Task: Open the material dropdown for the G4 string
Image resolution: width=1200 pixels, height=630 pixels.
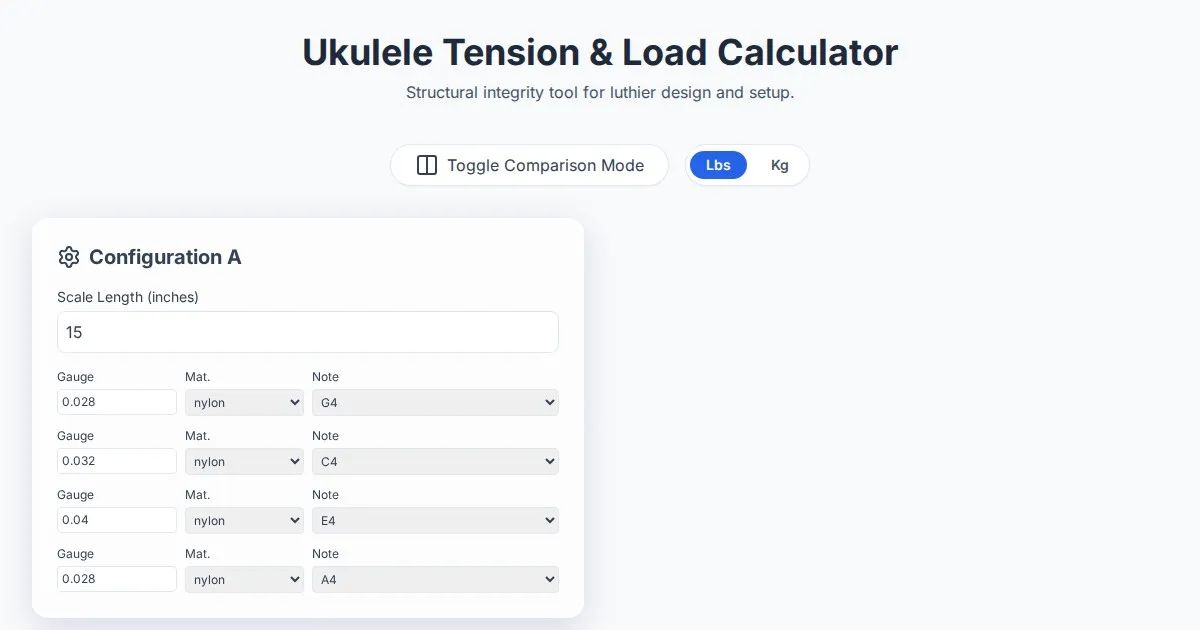Action: coord(244,402)
